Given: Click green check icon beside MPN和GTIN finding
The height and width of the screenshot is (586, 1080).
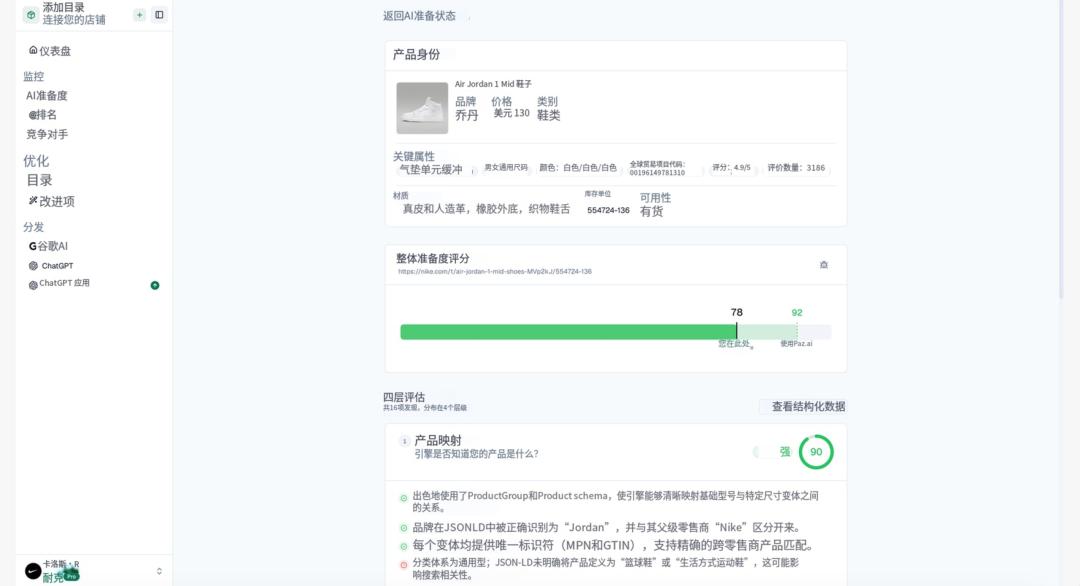Looking at the screenshot, I should pos(404,546).
